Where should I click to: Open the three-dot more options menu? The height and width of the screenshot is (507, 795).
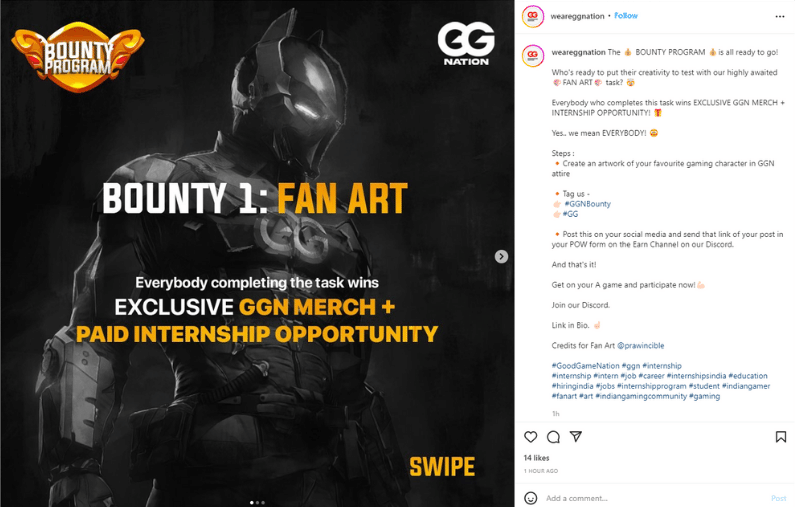[x=780, y=17]
